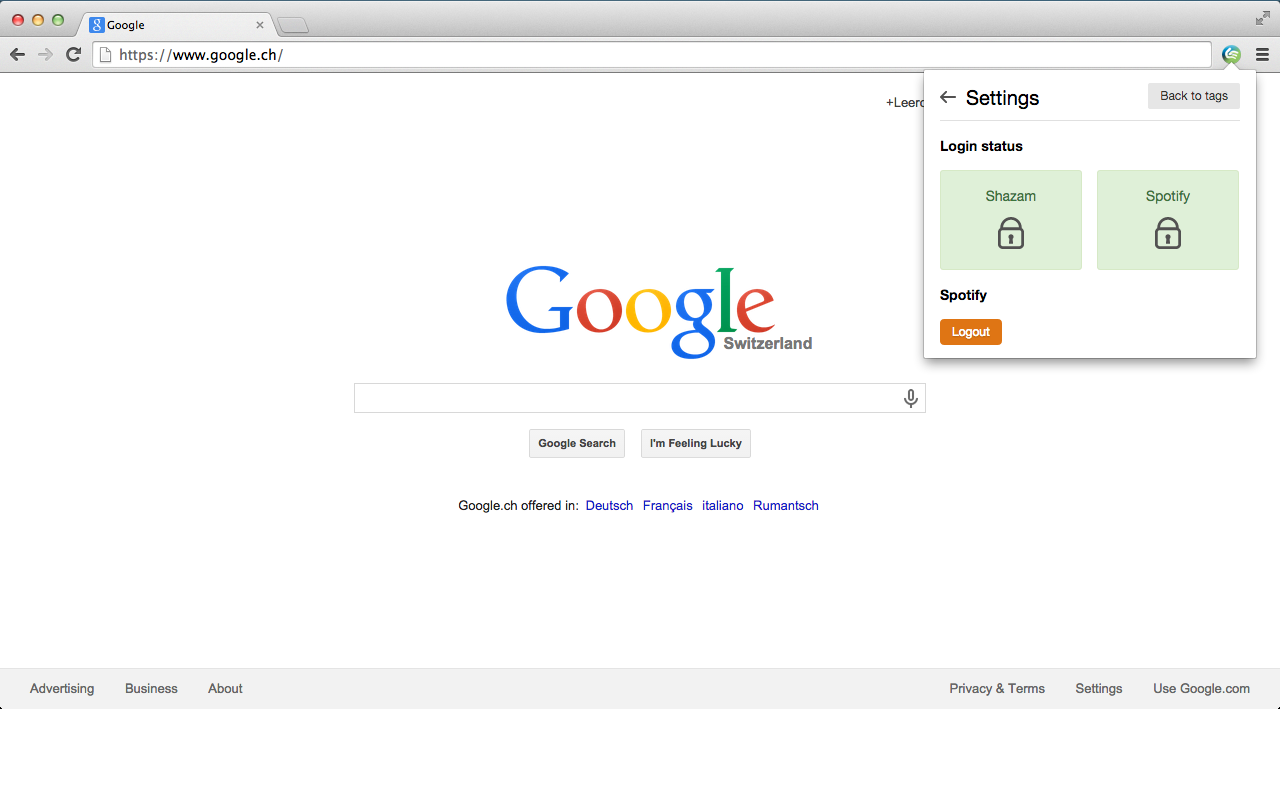
Task: Click the Spotify section heading above Logout
Action: click(x=963, y=295)
